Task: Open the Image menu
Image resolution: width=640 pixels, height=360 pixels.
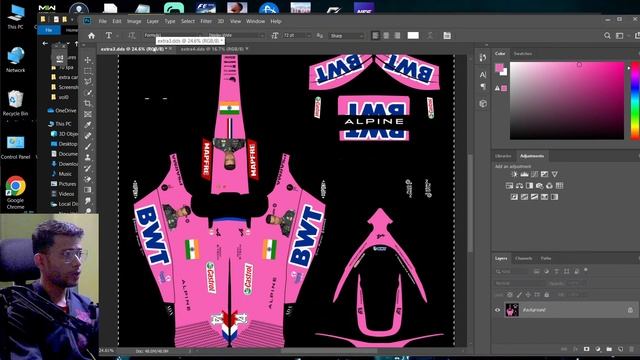Action: point(134,21)
